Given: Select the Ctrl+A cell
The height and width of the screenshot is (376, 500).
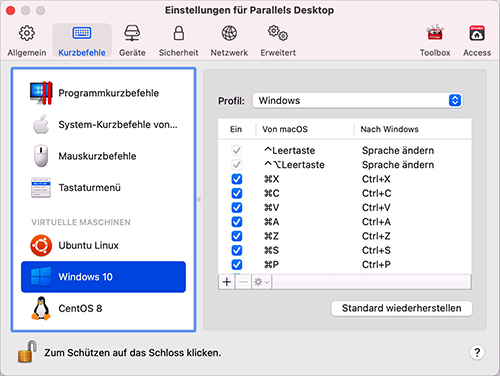Looking at the screenshot, I should pyautogui.click(x=376, y=222).
